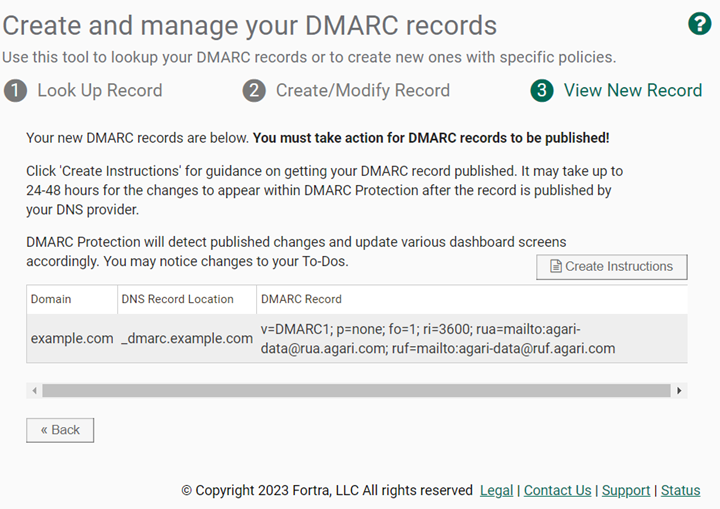Viewport: 720px width, 509px height.
Task: Click the DMARC Record column header
Action: click(472, 299)
